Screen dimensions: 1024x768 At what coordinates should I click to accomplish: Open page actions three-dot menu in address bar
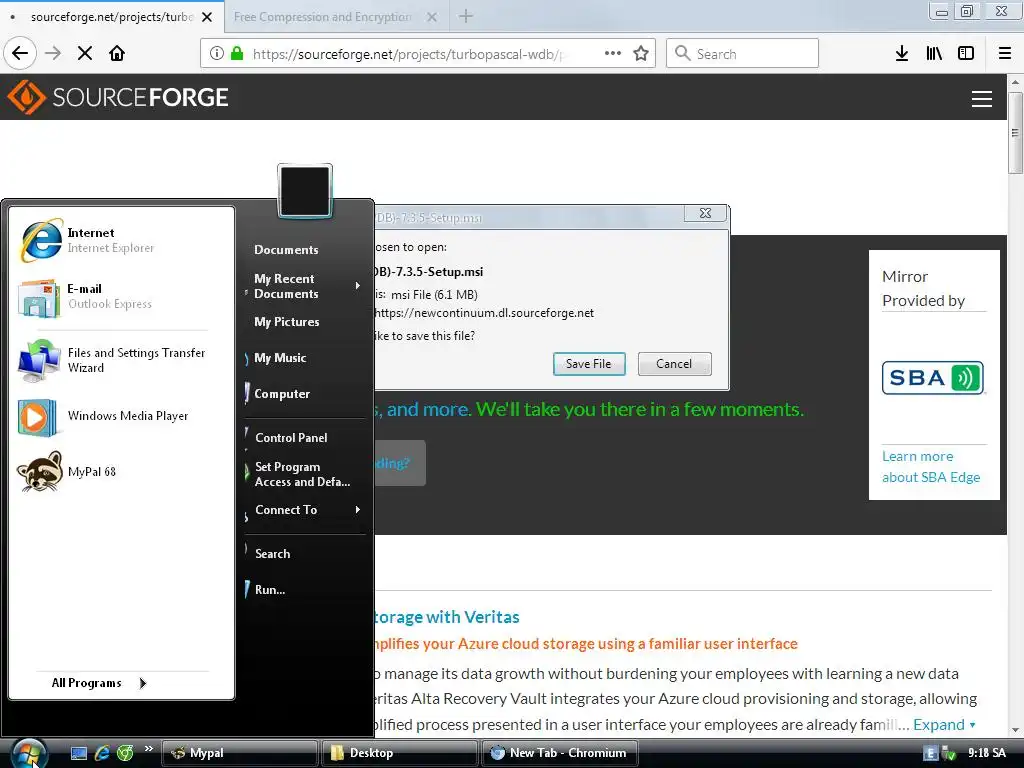pyautogui.click(x=613, y=54)
